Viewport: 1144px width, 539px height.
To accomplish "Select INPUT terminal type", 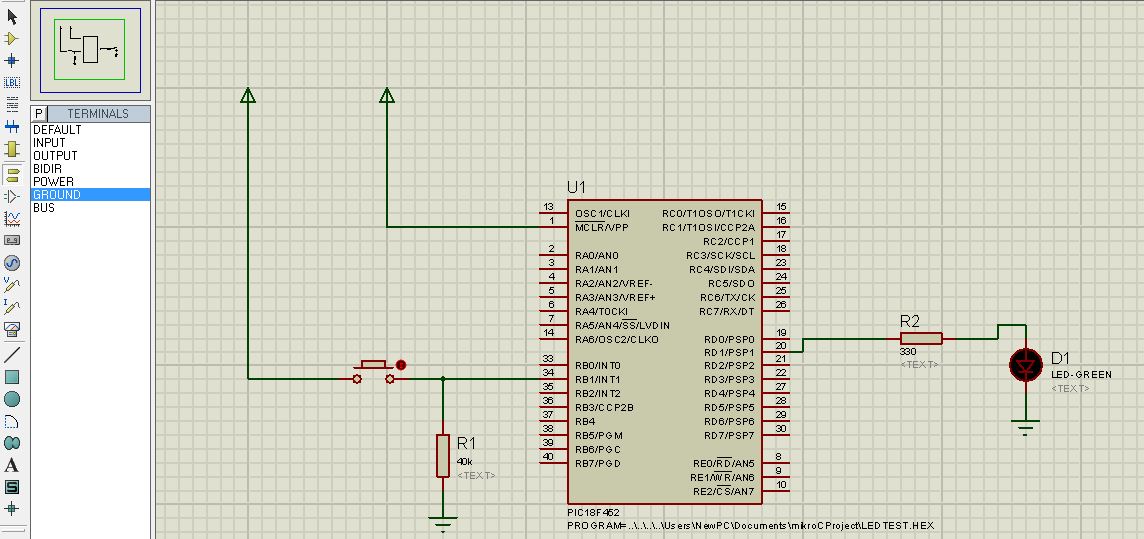I will tap(90, 143).
